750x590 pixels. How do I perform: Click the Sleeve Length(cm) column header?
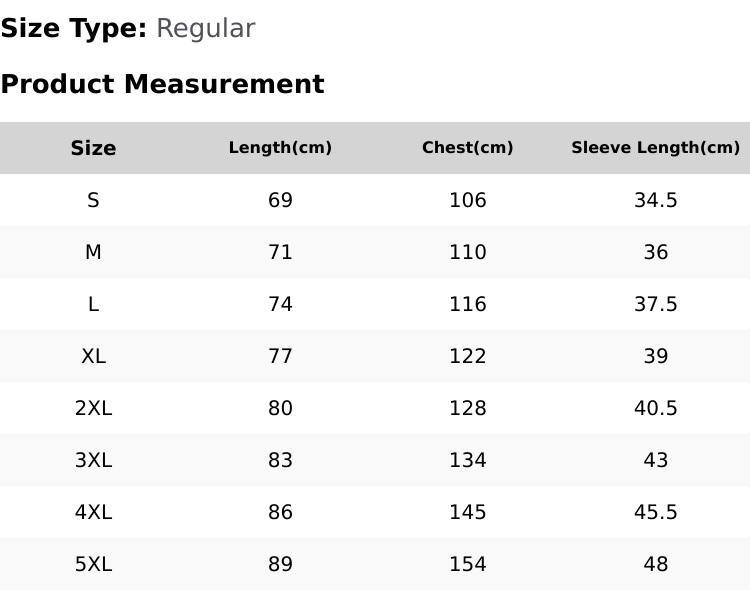coord(656,147)
